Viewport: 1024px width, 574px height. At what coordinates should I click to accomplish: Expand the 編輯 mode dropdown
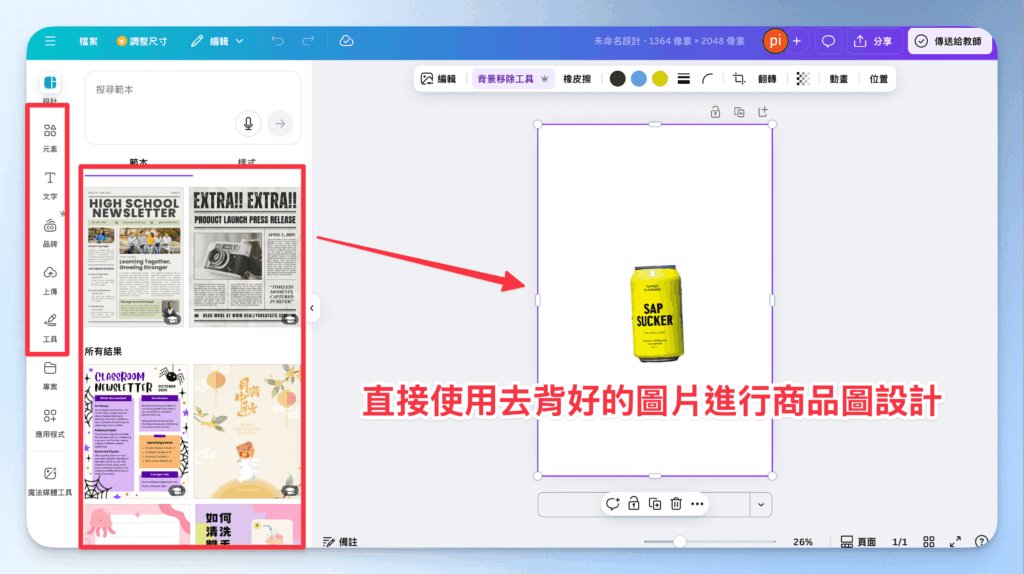click(217, 41)
